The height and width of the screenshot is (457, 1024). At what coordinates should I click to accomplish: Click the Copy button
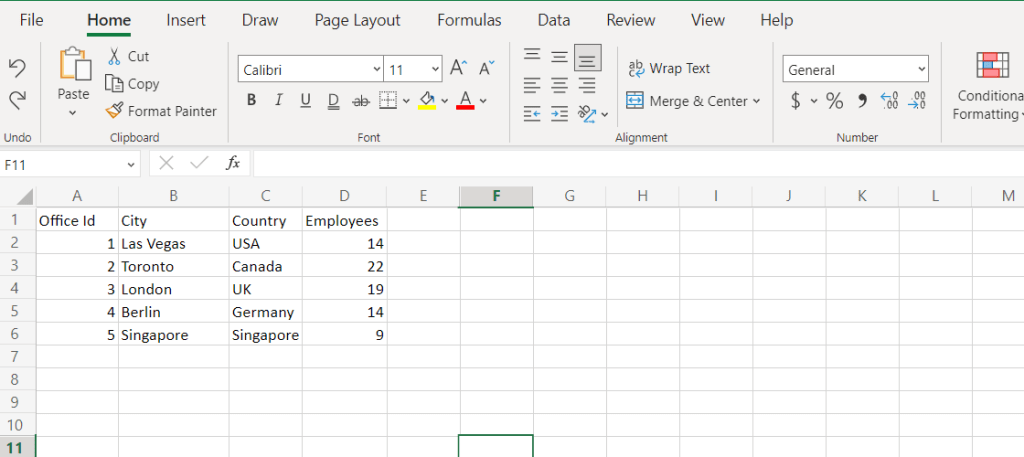tap(132, 84)
